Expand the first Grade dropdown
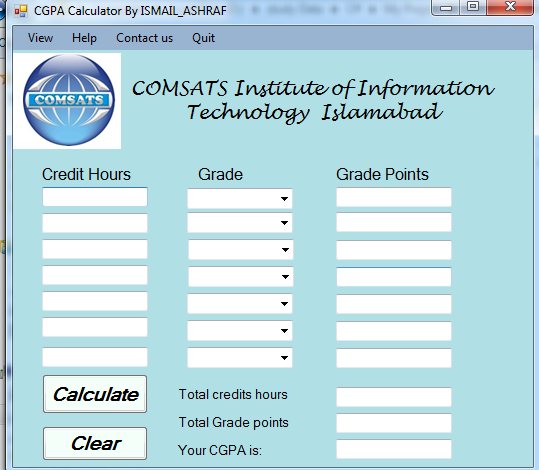Image resolution: width=539 pixels, height=470 pixels. pyautogui.click(x=284, y=199)
